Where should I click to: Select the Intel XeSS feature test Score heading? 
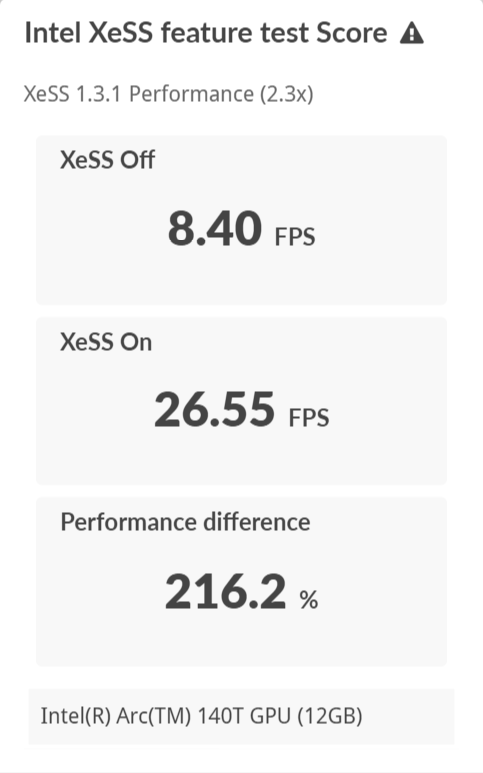(x=206, y=34)
